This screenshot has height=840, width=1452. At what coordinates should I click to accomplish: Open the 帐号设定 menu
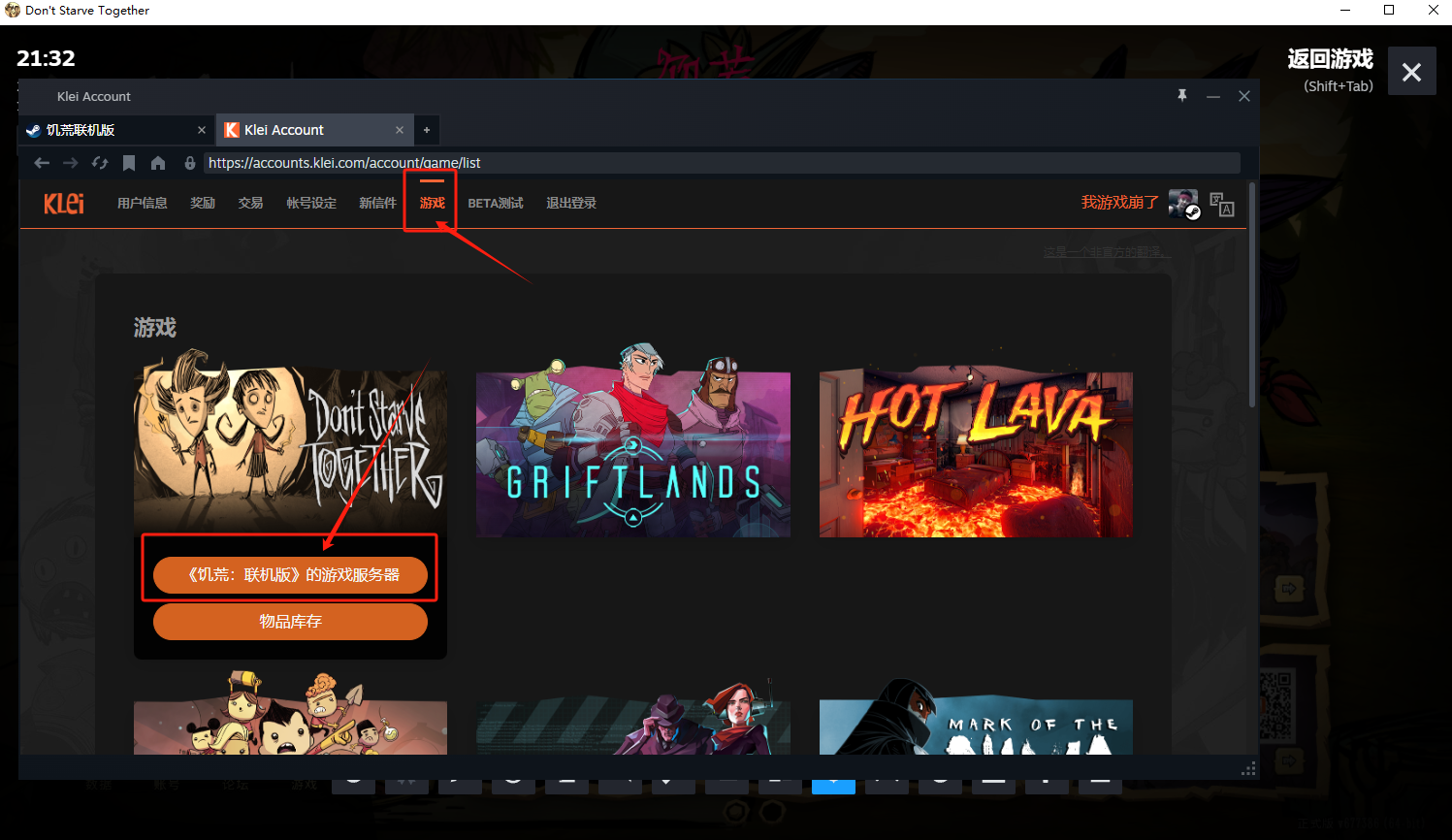click(x=311, y=203)
